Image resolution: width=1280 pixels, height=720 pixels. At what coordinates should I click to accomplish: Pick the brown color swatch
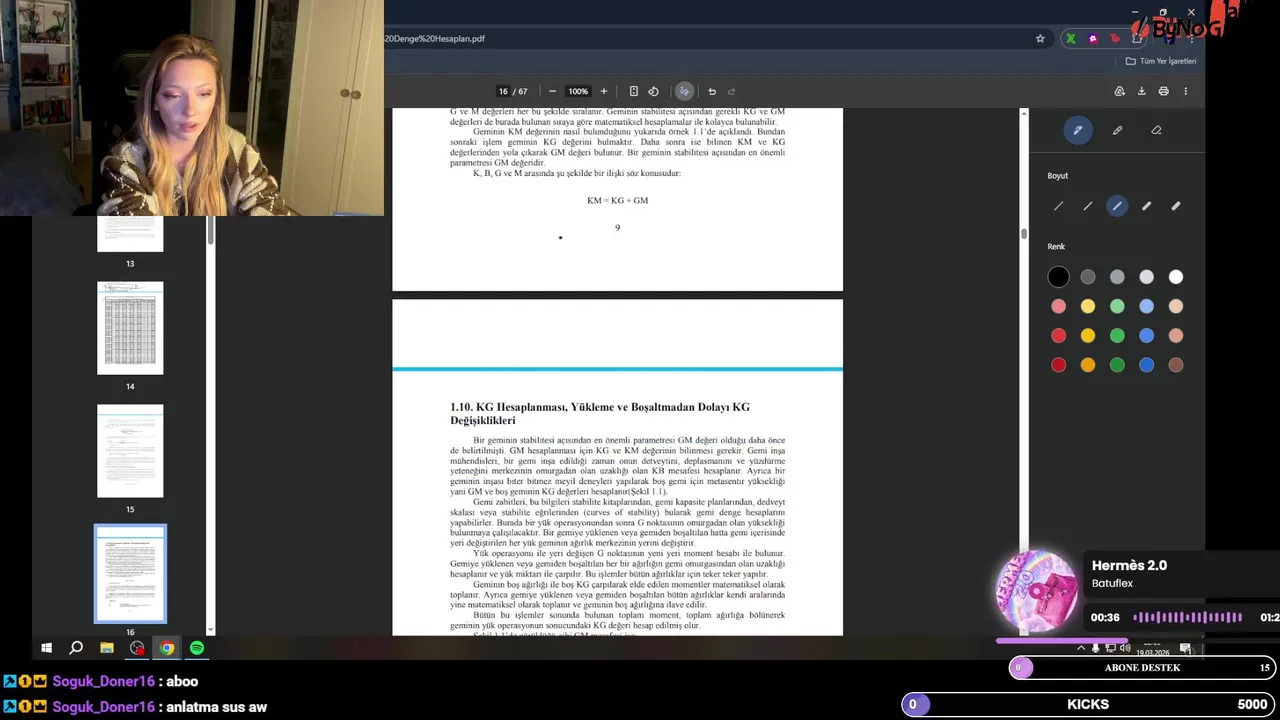(1176, 365)
